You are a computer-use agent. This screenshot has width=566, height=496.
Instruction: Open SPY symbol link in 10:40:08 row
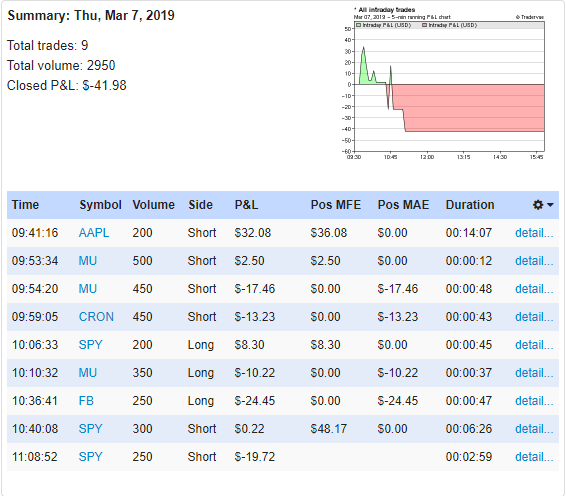pyautogui.click(x=91, y=428)
